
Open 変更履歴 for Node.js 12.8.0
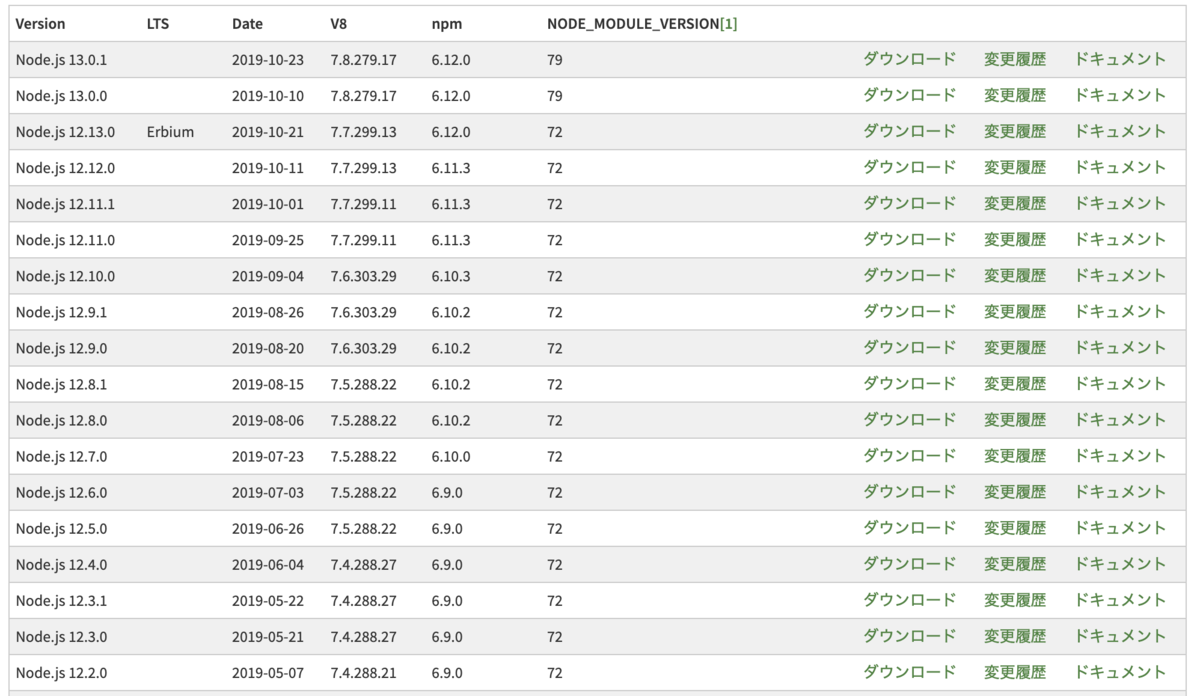pyautogui.click(x=1015, y=419)
